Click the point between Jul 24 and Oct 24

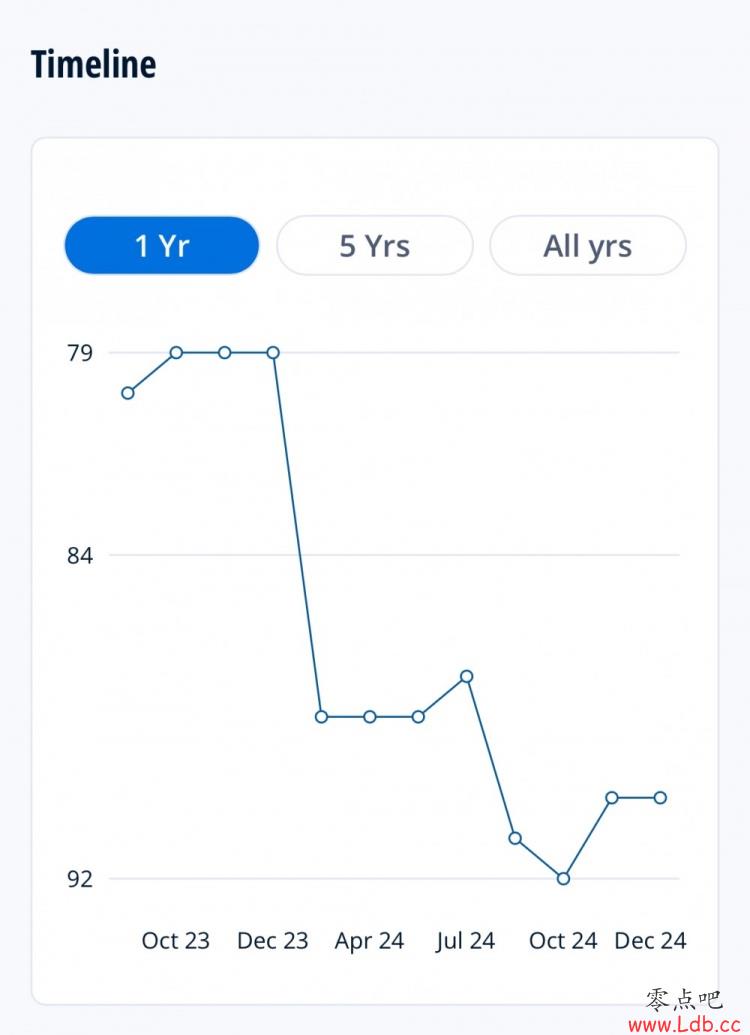pyautogui.click(x=515, y=838)
